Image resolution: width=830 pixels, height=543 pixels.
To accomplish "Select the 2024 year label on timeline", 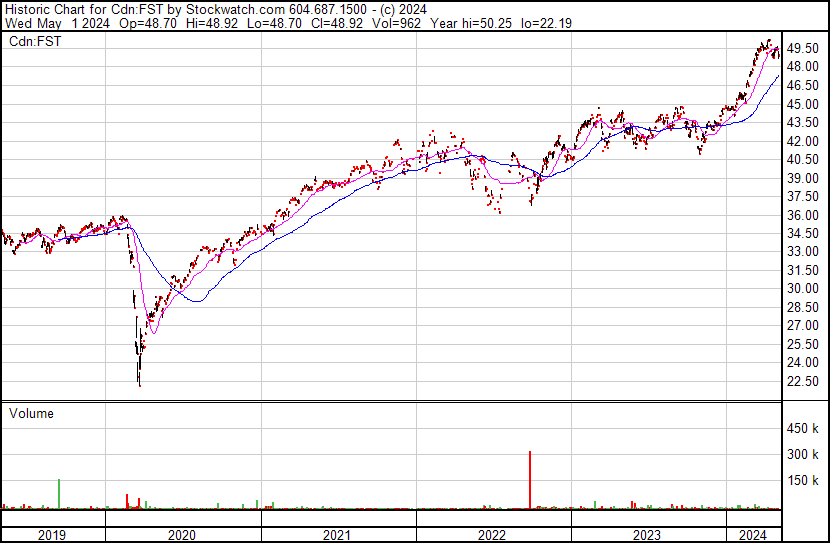I will coord(753,535).
